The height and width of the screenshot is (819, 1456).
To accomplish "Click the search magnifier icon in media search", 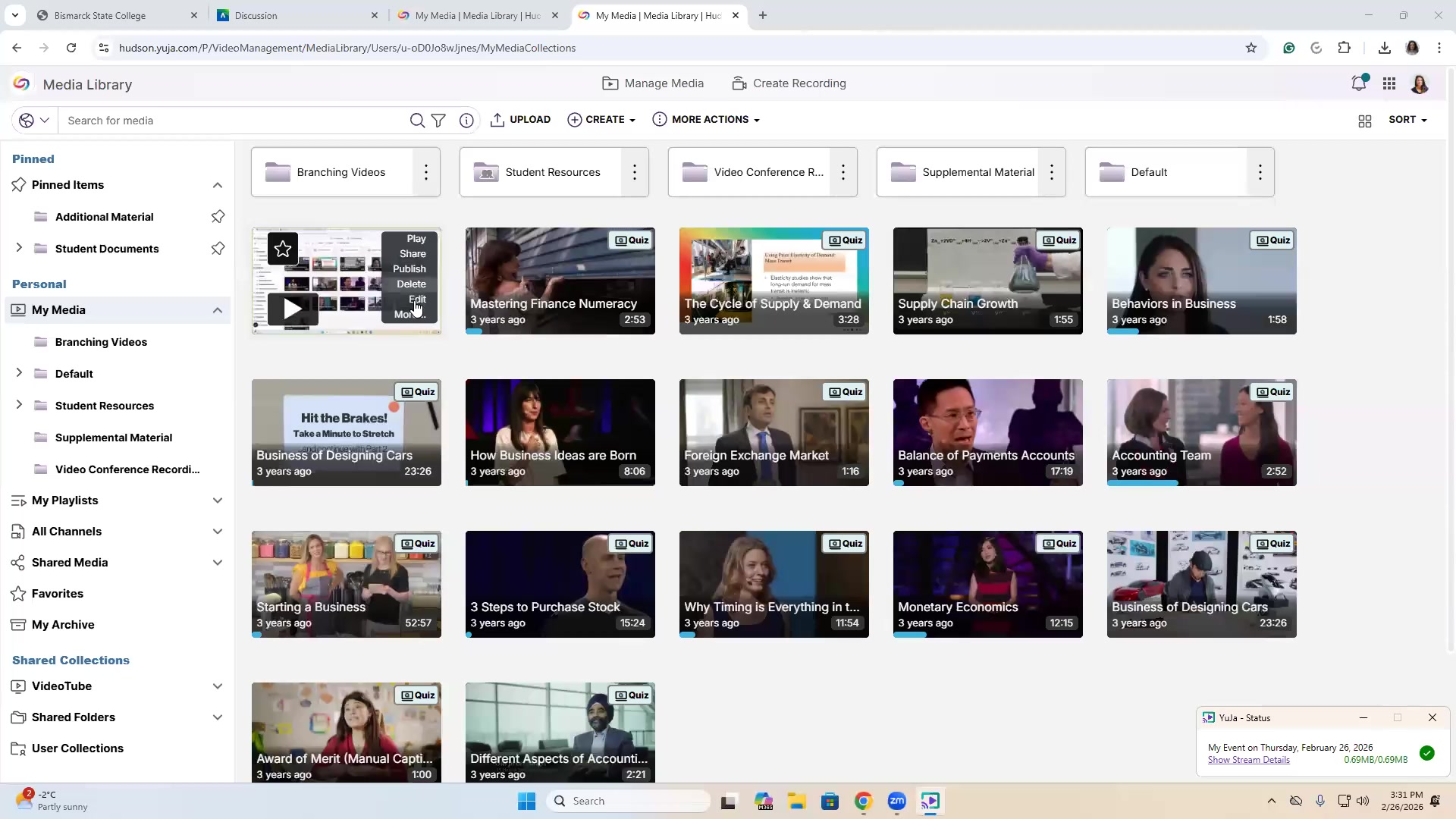I will (417, 121).
